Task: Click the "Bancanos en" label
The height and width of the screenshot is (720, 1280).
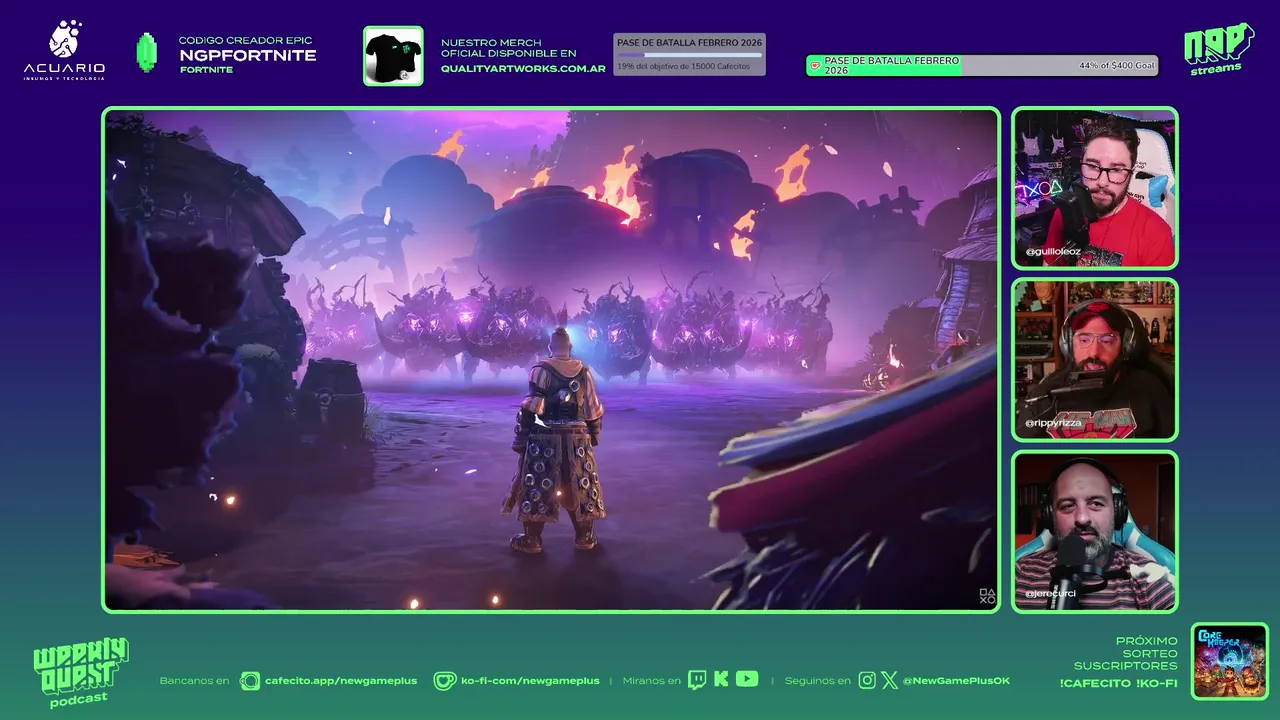Action: pyautogui.click(x=194, y=681)
